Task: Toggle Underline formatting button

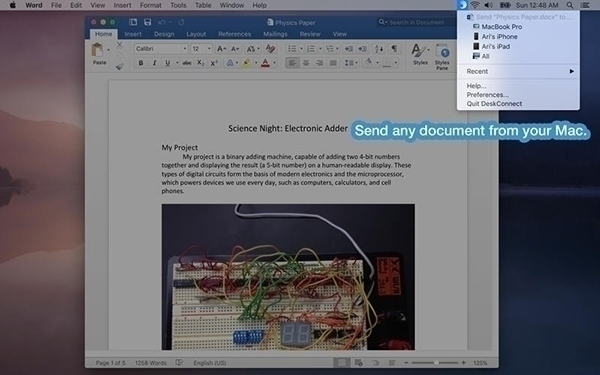Action: [168, 63]
